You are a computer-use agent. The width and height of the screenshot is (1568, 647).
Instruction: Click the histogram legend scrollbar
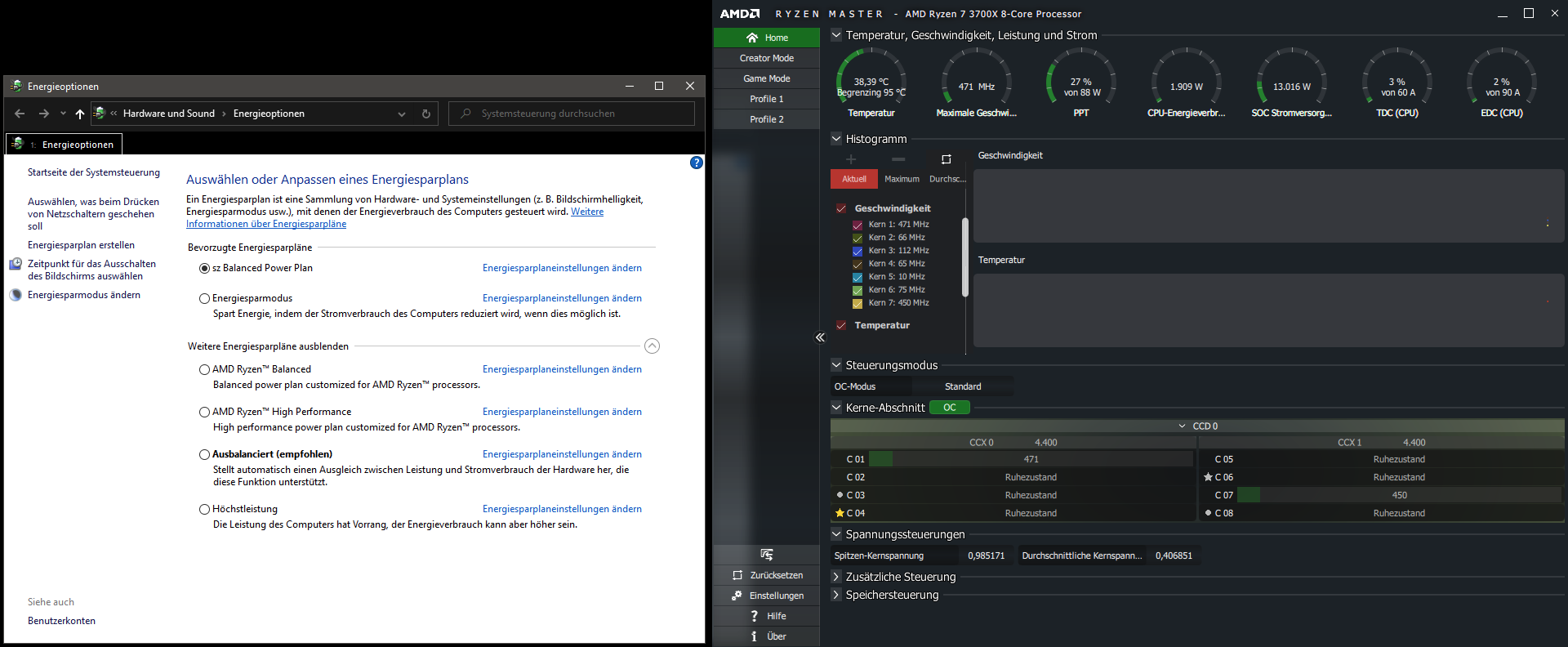coord(965,257)
